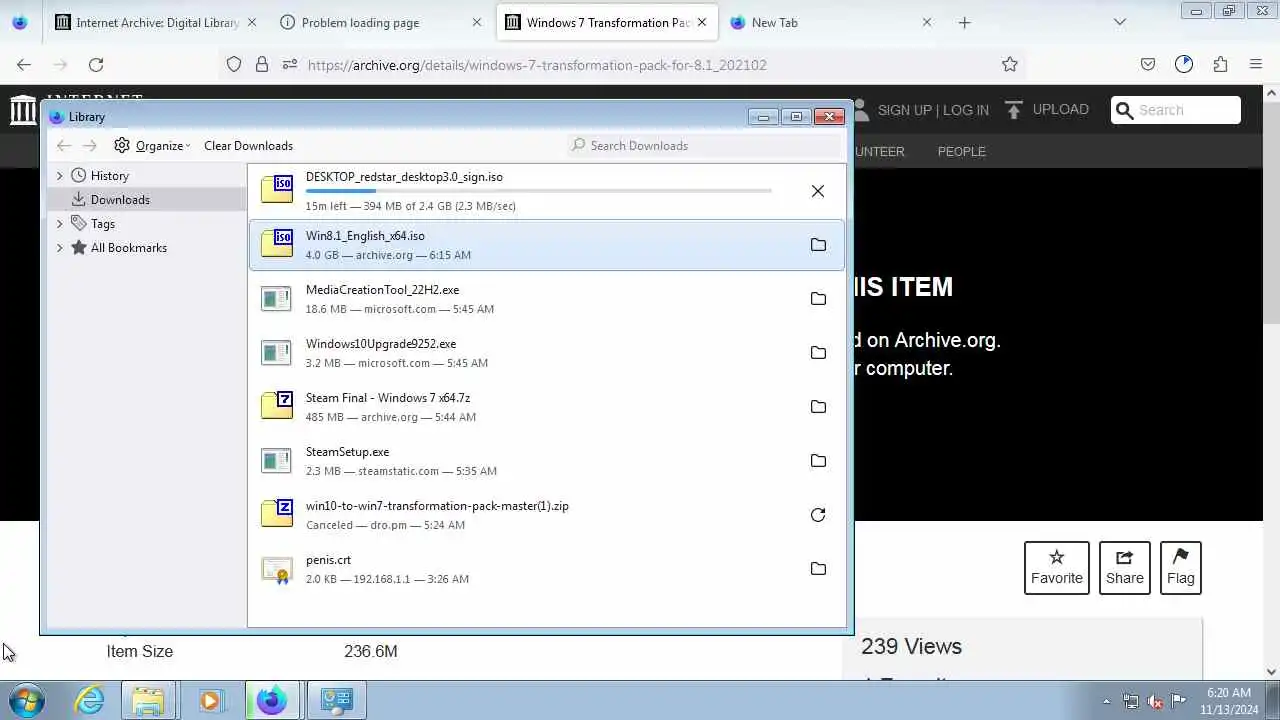Open a new browser tab
This screenshot has height=720, width=1280.
point(964,22)
